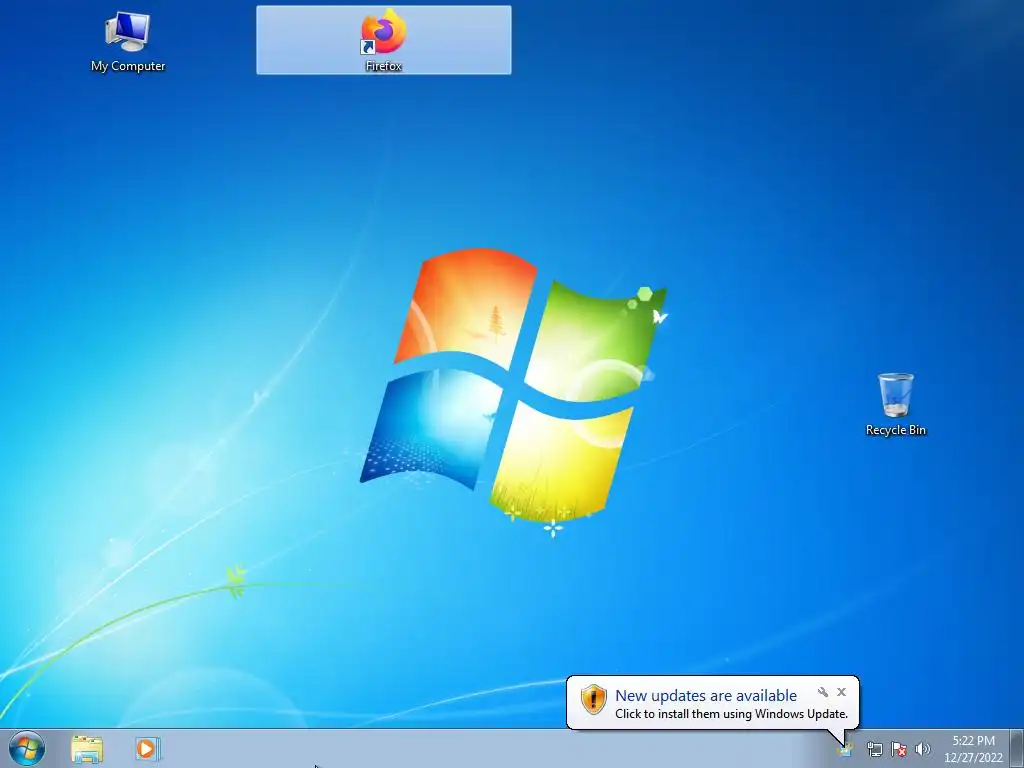
Task: Select the My Computer desktop icon
Action: (x=128, y=42)
